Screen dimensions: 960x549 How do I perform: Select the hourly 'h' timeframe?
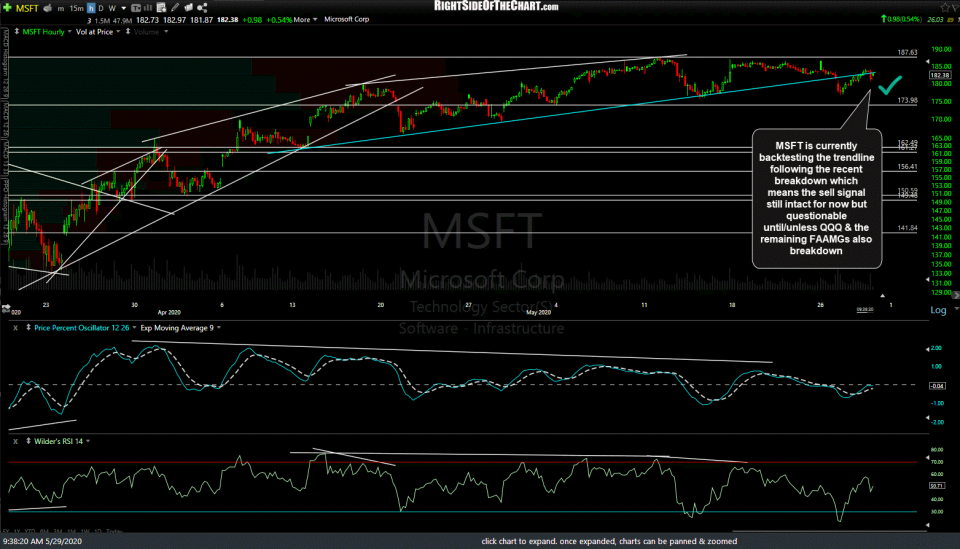91,8
